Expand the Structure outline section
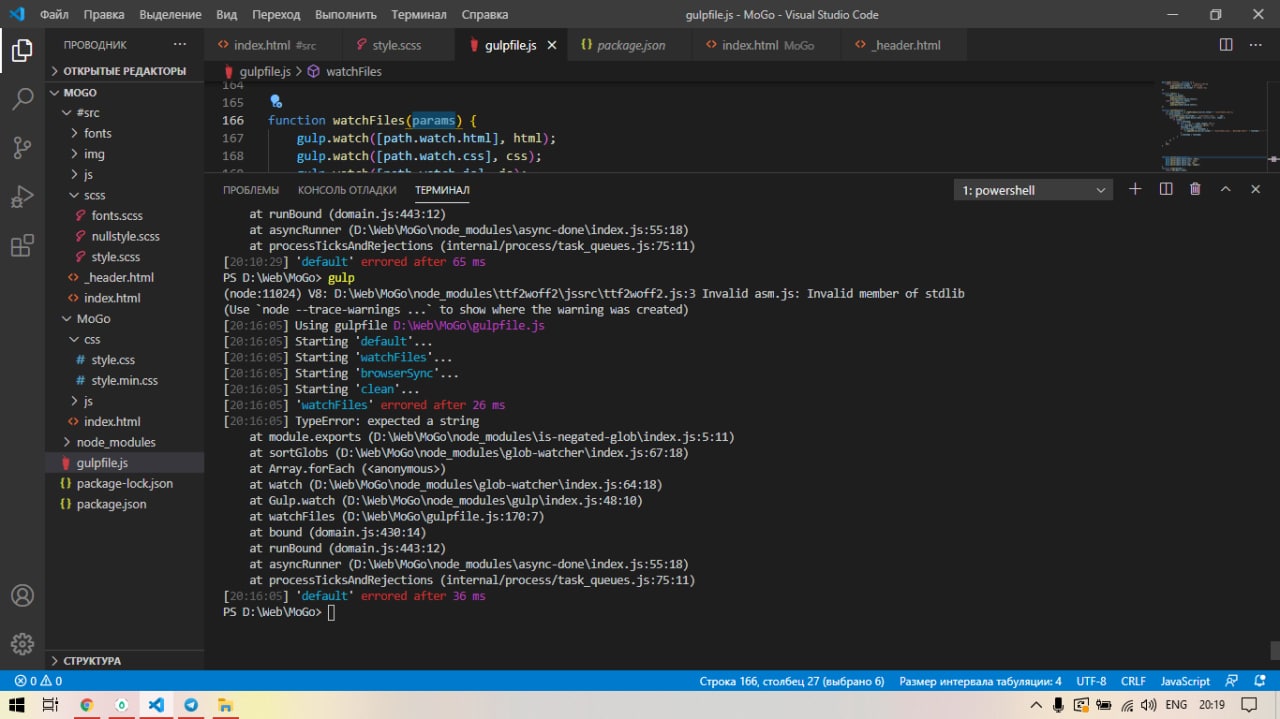Screen dimensions: 1280x719 [x=125, y=661]
